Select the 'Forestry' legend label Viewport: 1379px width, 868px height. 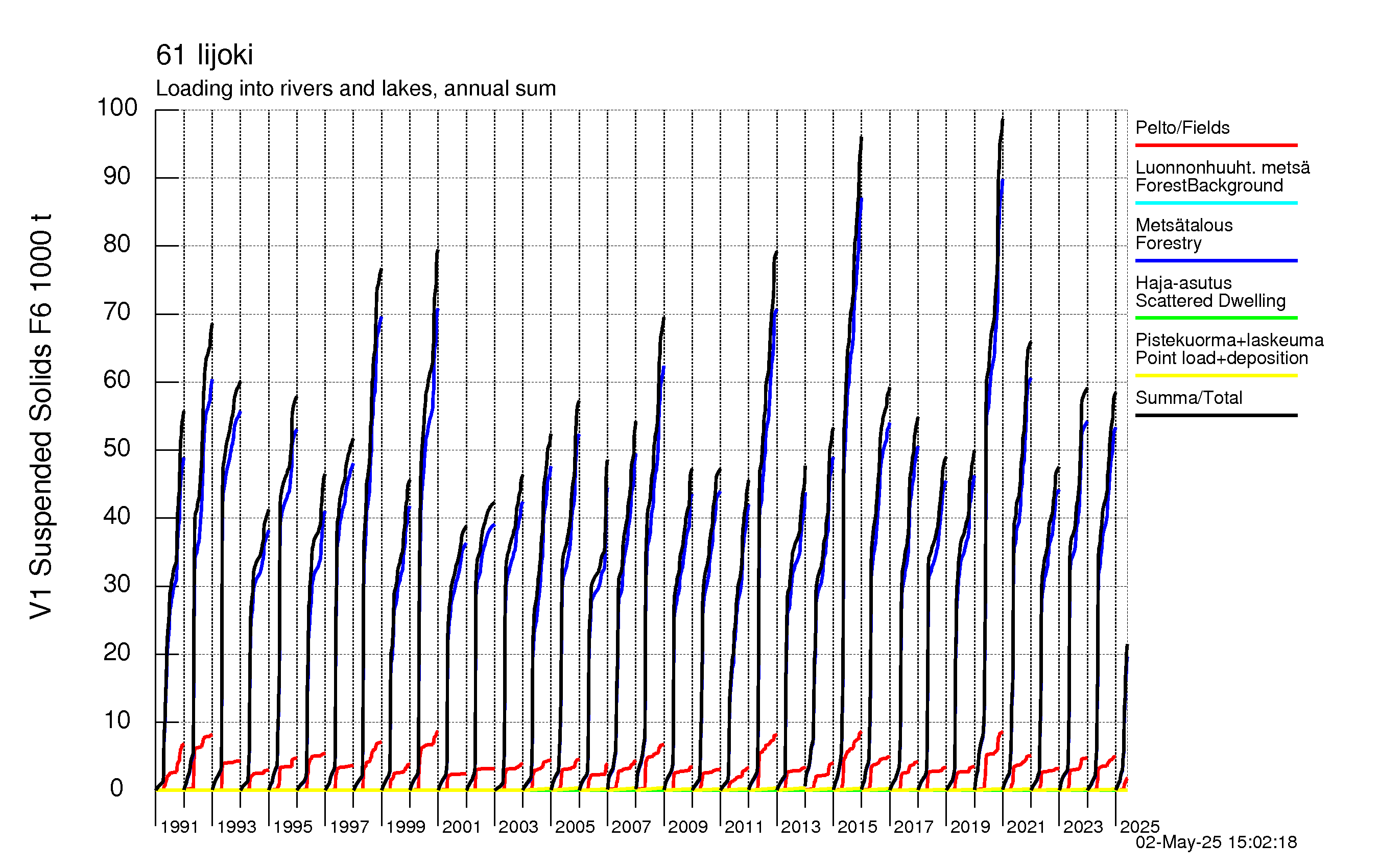point(1168,244)
